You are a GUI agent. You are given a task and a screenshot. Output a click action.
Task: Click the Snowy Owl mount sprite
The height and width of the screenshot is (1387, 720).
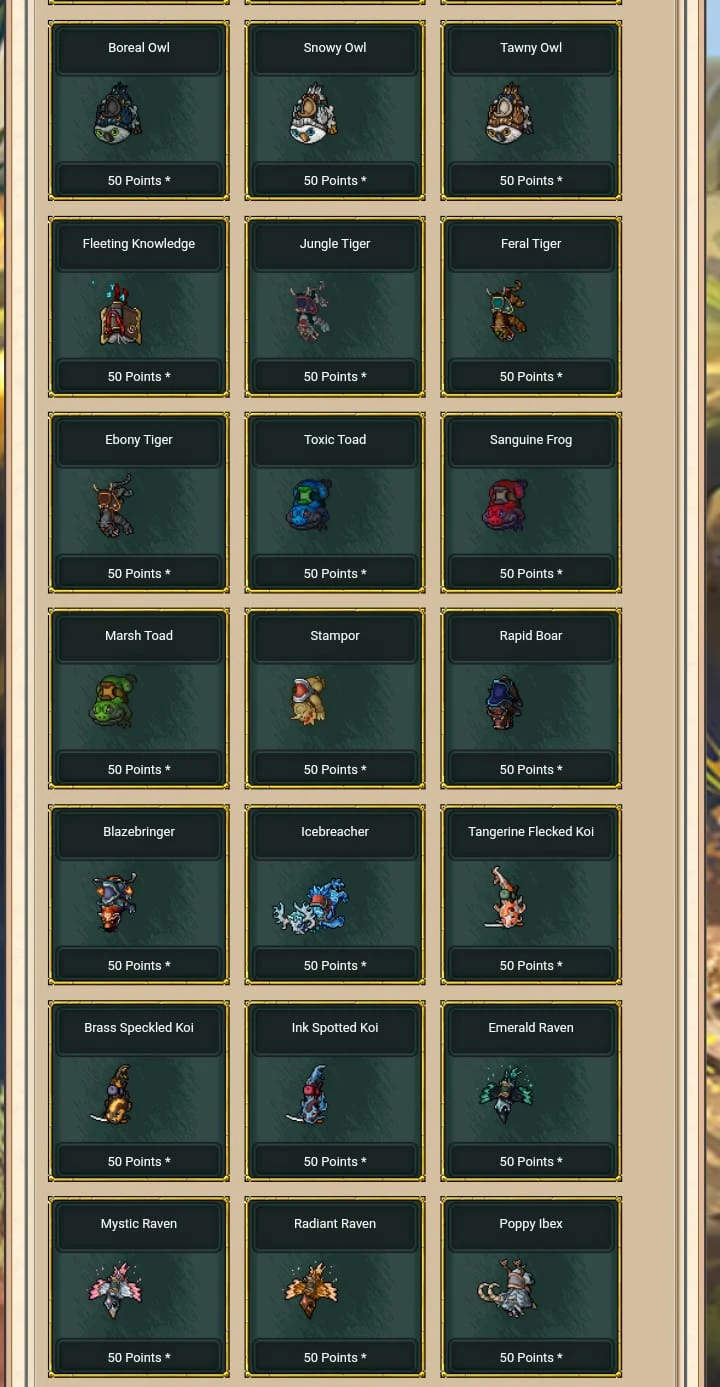tap(314, 114)
